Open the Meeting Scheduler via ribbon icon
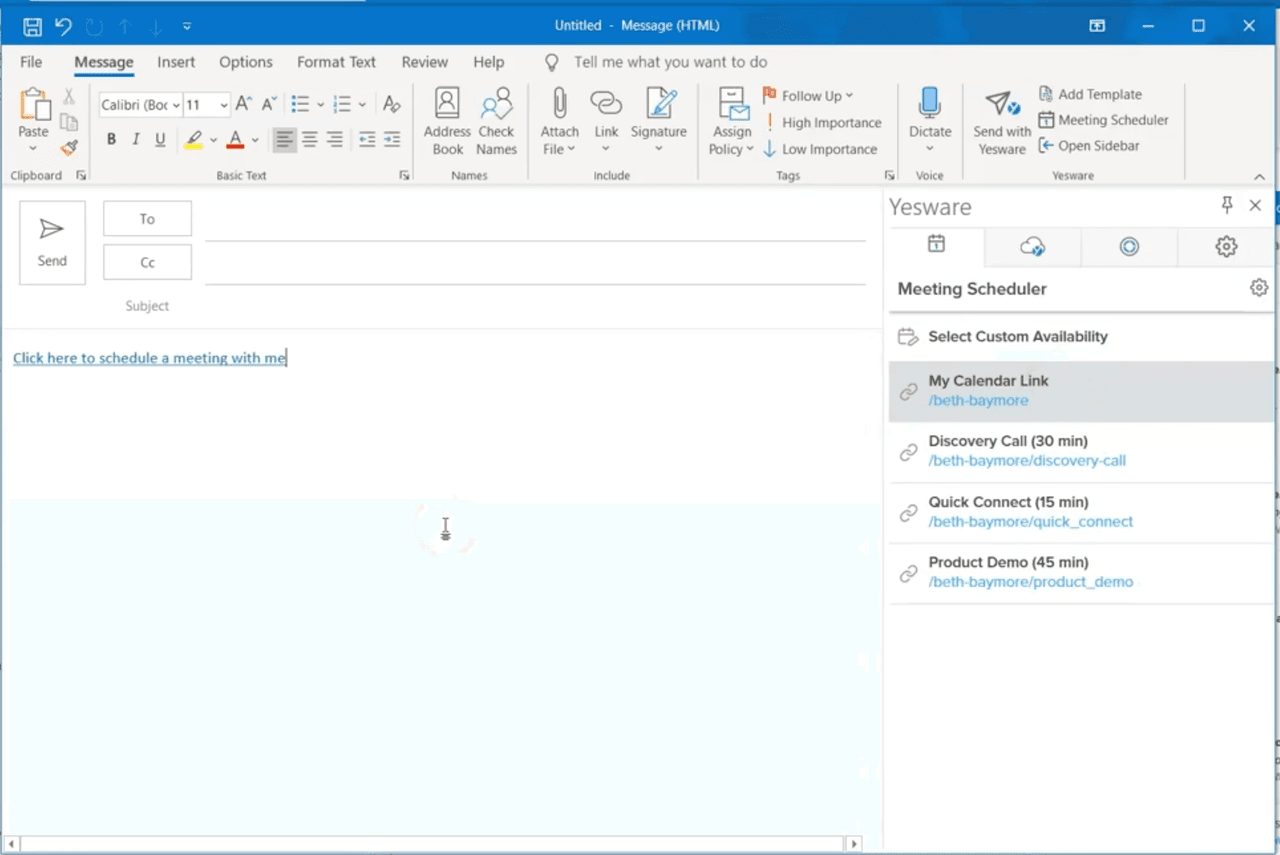 point(1103,119)
